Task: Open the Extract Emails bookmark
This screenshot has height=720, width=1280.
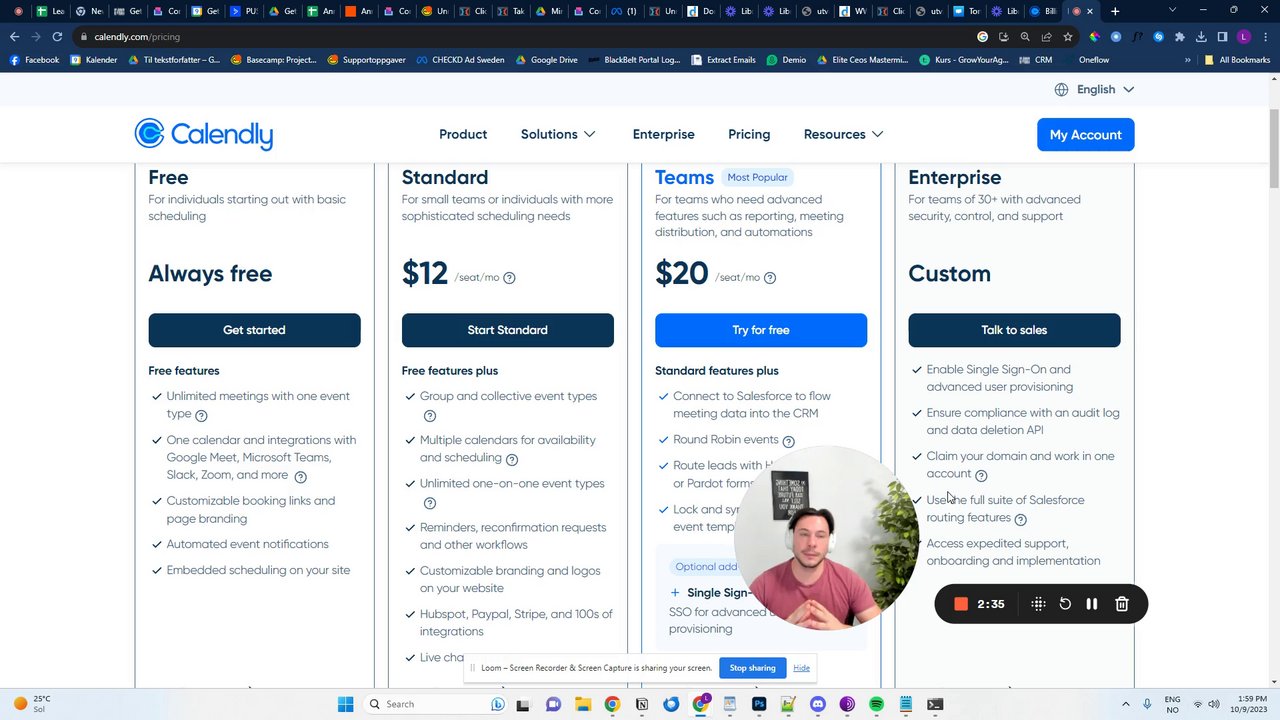Action: click(x=723, y=60)
